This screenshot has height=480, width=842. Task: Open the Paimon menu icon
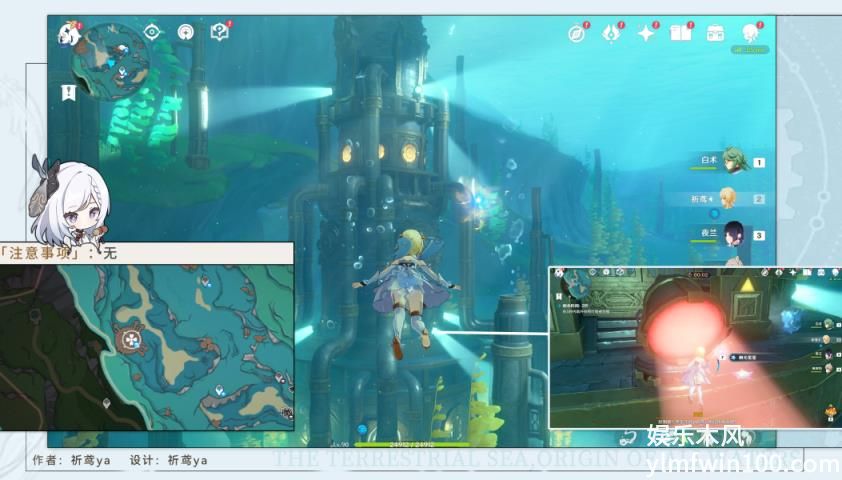click(69, 33)
